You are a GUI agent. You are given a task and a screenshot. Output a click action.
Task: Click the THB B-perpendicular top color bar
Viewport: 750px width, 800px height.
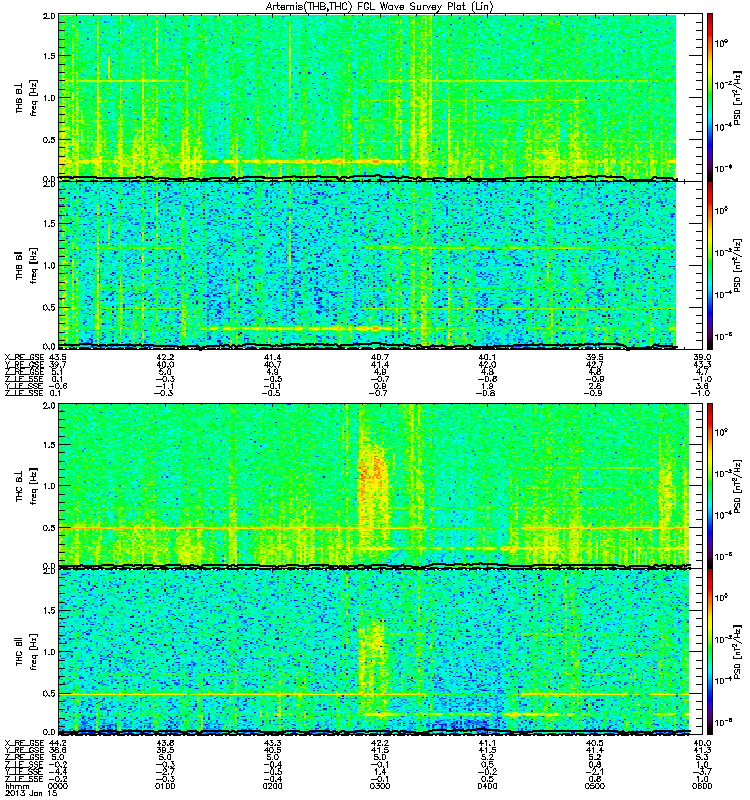point(710,97)
